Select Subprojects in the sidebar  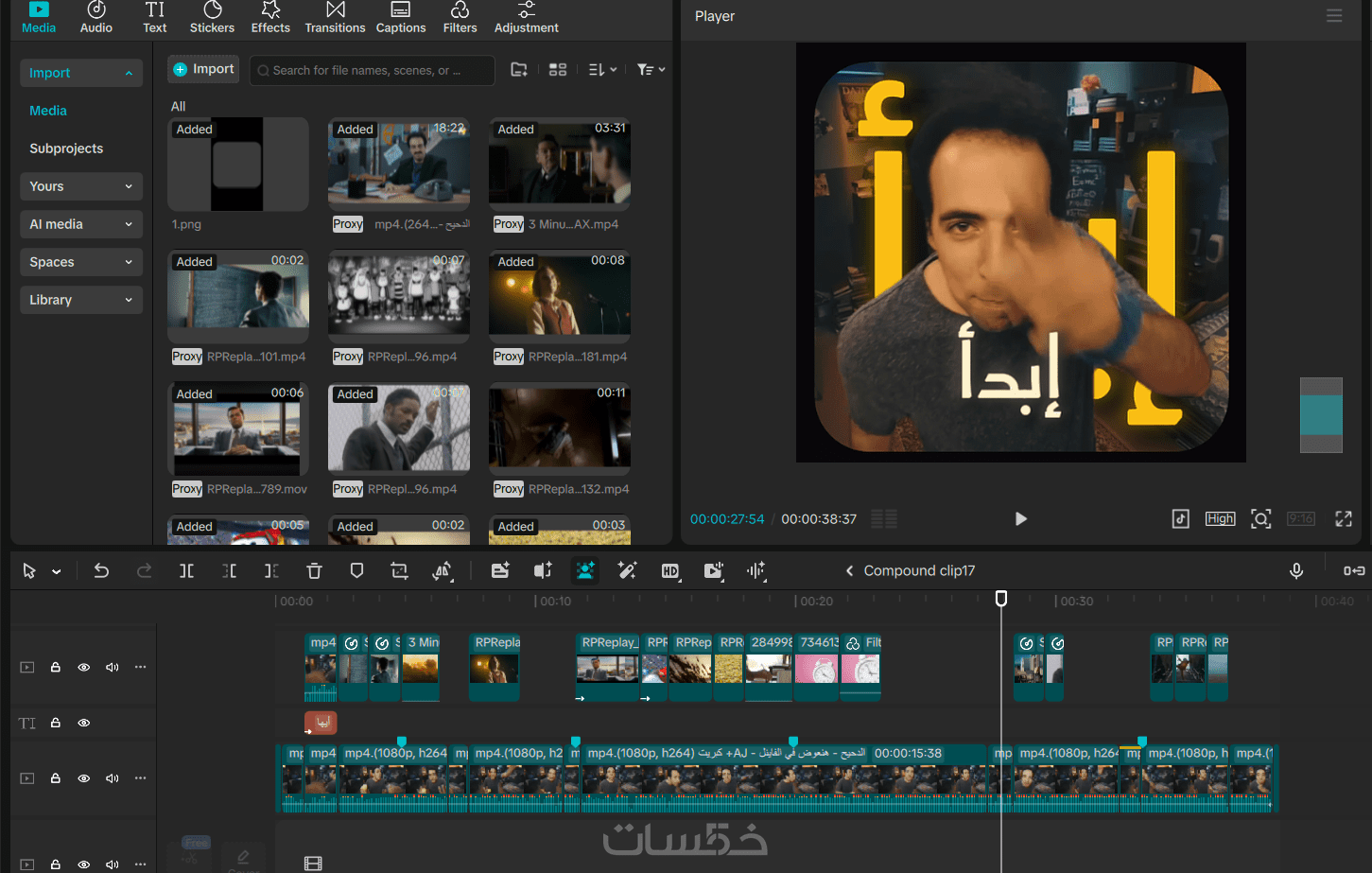click(66, 148)
